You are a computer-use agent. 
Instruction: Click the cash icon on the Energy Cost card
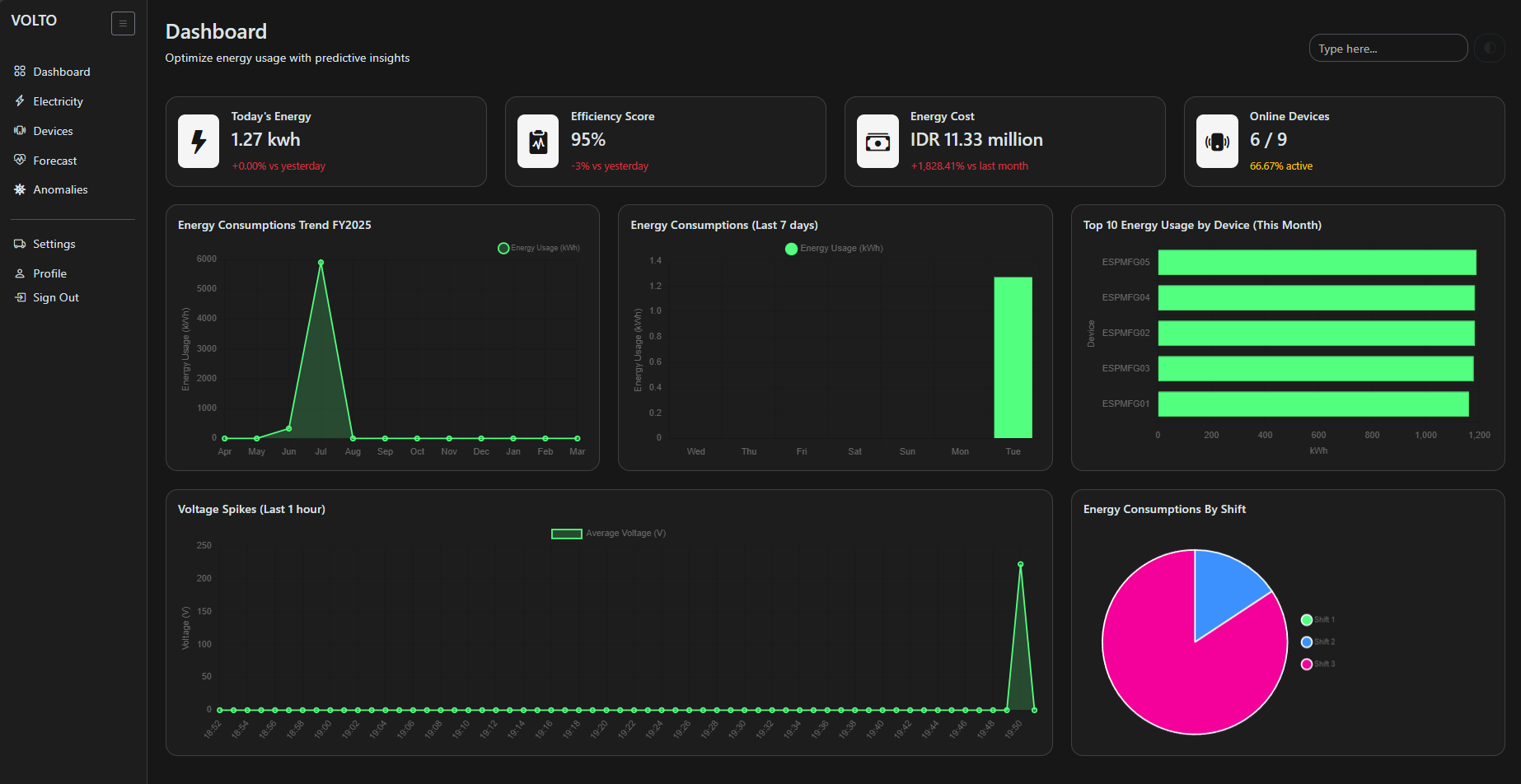(877, 141)
